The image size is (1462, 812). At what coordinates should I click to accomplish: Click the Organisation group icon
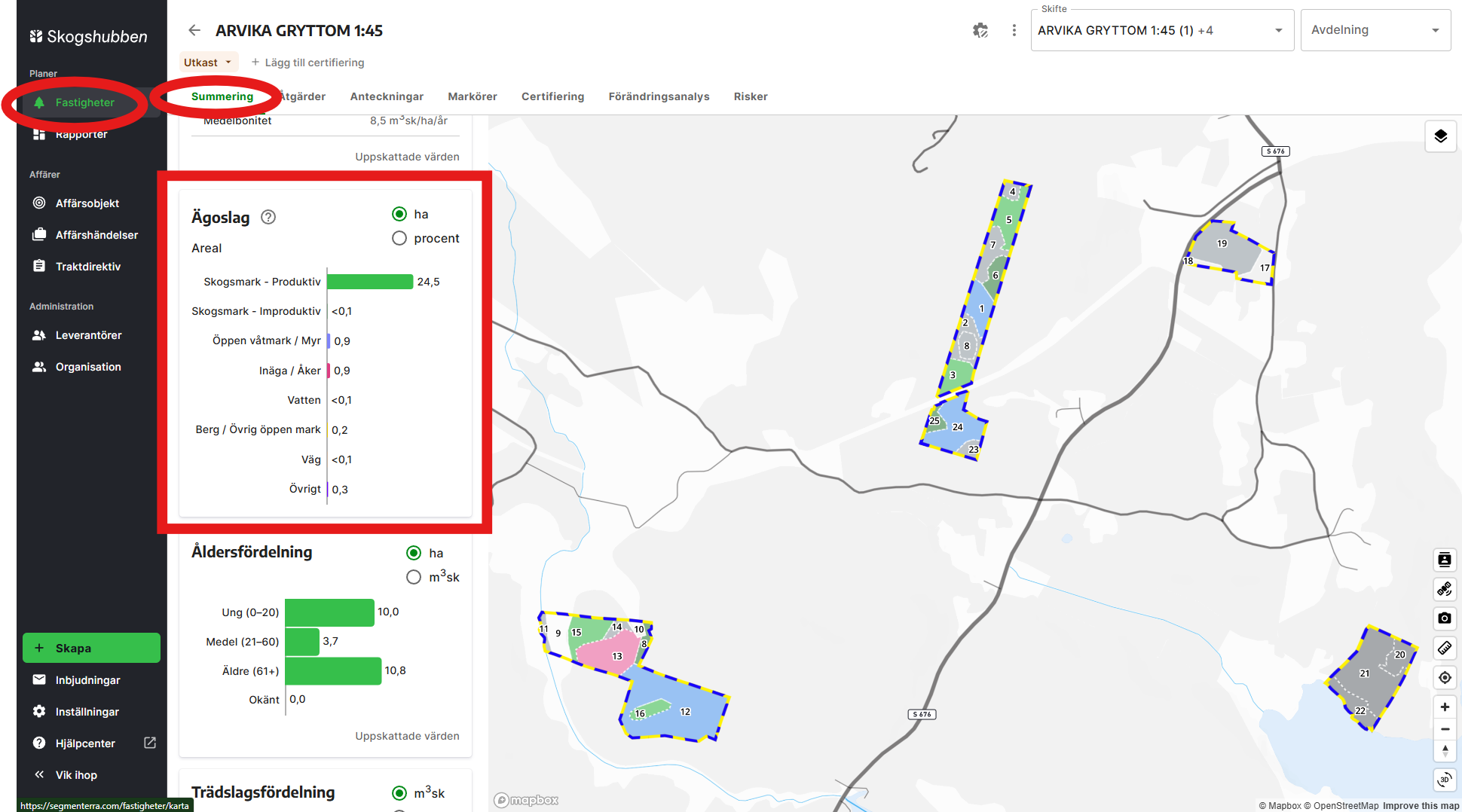coord(39,367)
